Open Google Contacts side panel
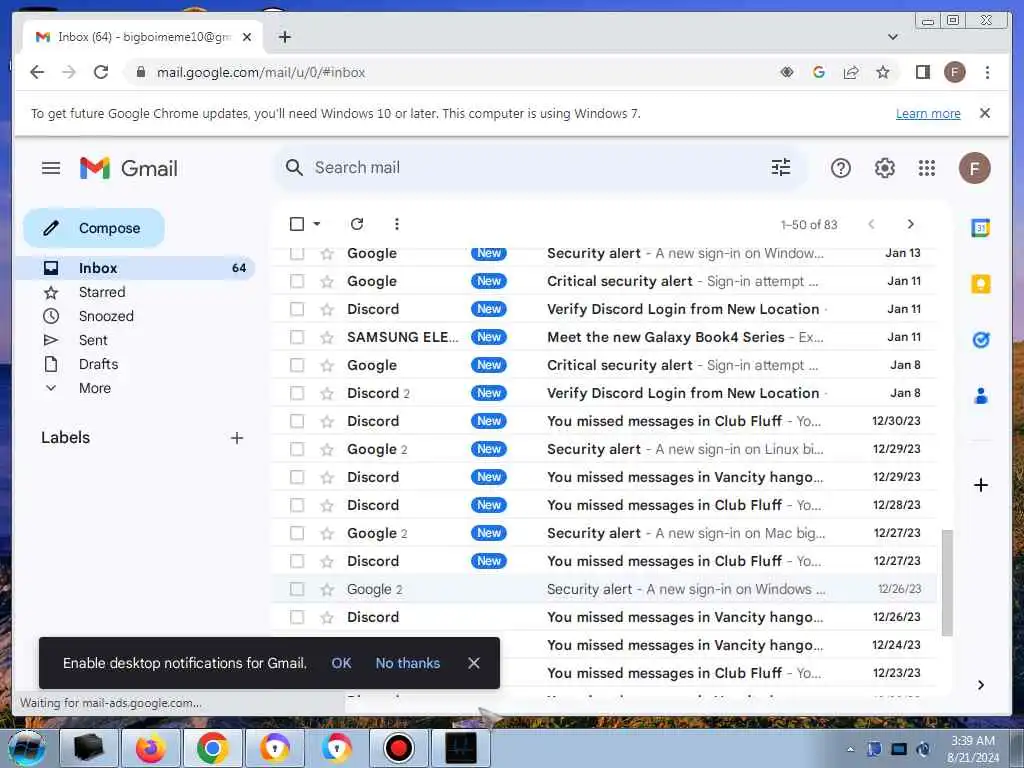Image resolution: width=1024 pixels, height=768 pixels. click(980, 396)
